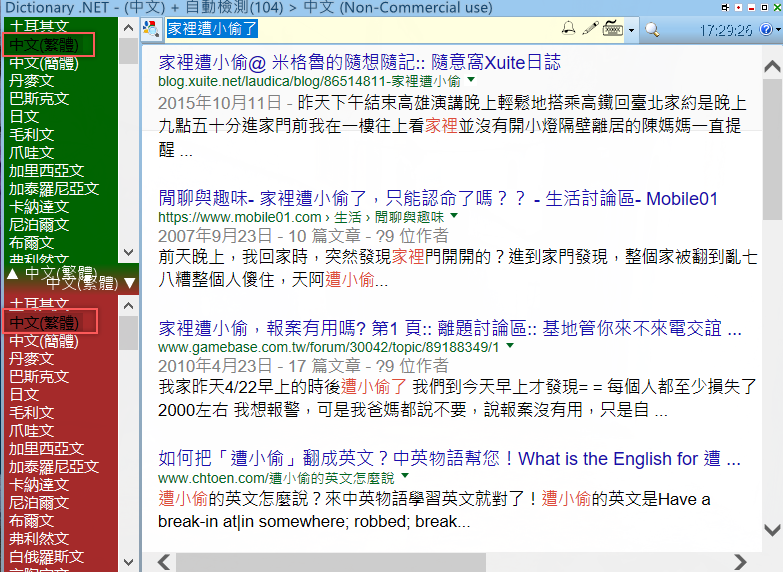Click the white up triangle on language divider
The width and height of the screenshot is (783, 572).
click(12, 273)
